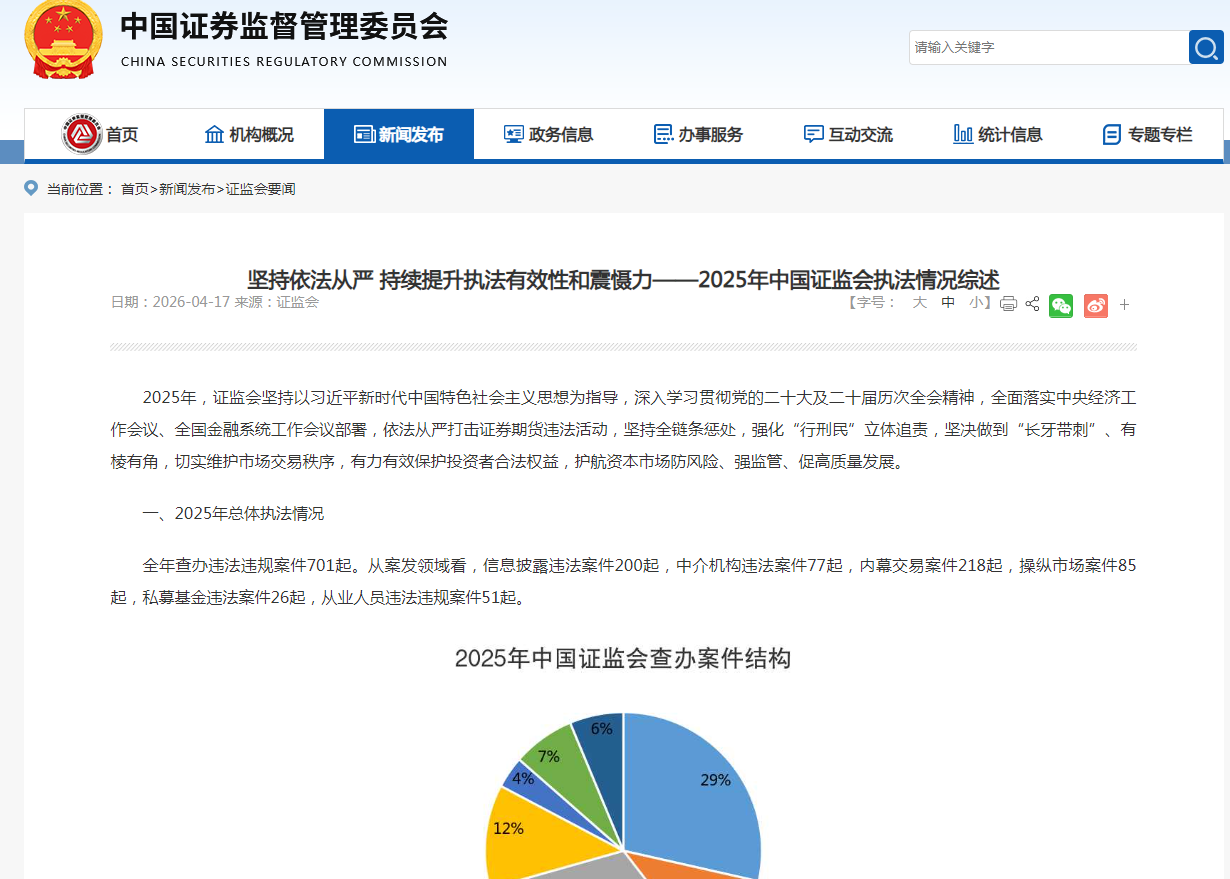Click the location pin icon in breadcrumb
Screen dimensions: 1230x879
pos(31,188)
